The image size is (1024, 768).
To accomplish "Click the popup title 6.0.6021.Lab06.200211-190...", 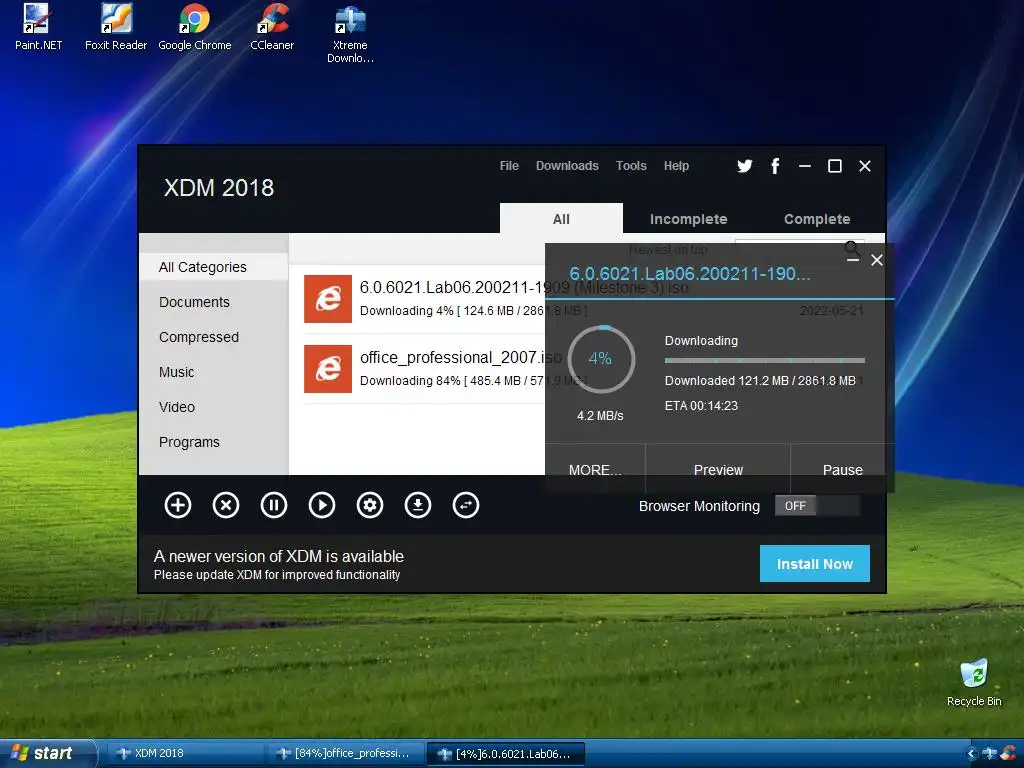I will point(690,274).
